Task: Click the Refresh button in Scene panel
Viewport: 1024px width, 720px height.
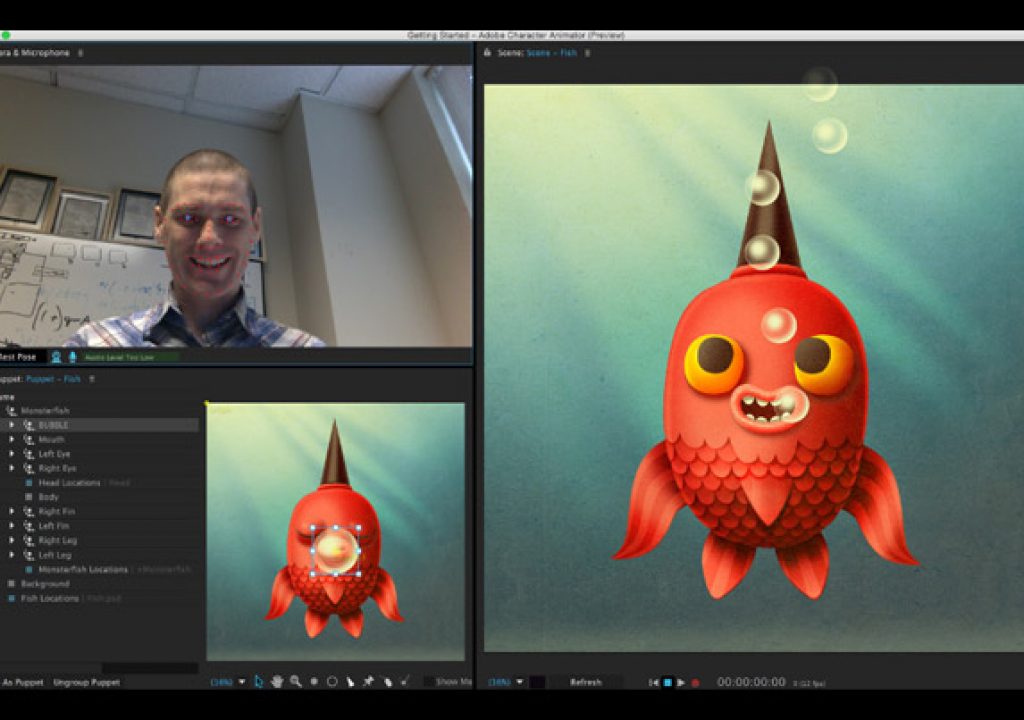Action: 586,682
